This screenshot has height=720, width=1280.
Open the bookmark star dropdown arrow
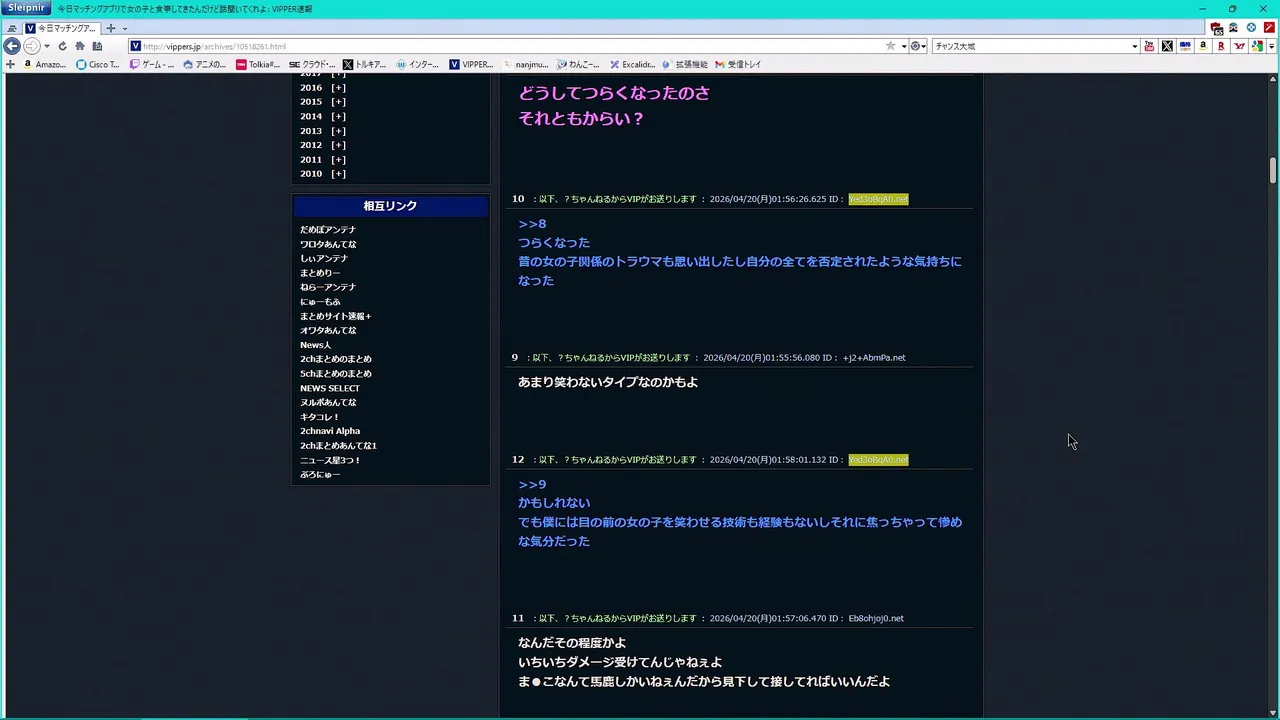coord(903,46)
